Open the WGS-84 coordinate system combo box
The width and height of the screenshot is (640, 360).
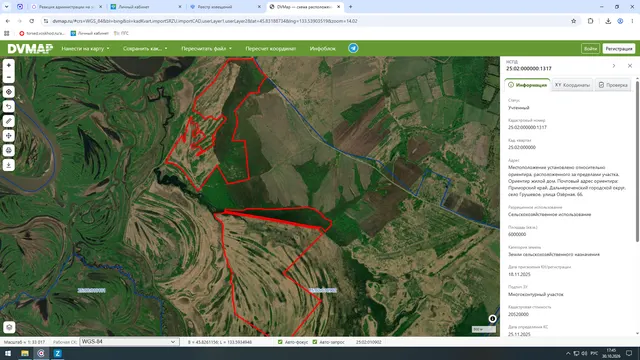pos(129,342)
